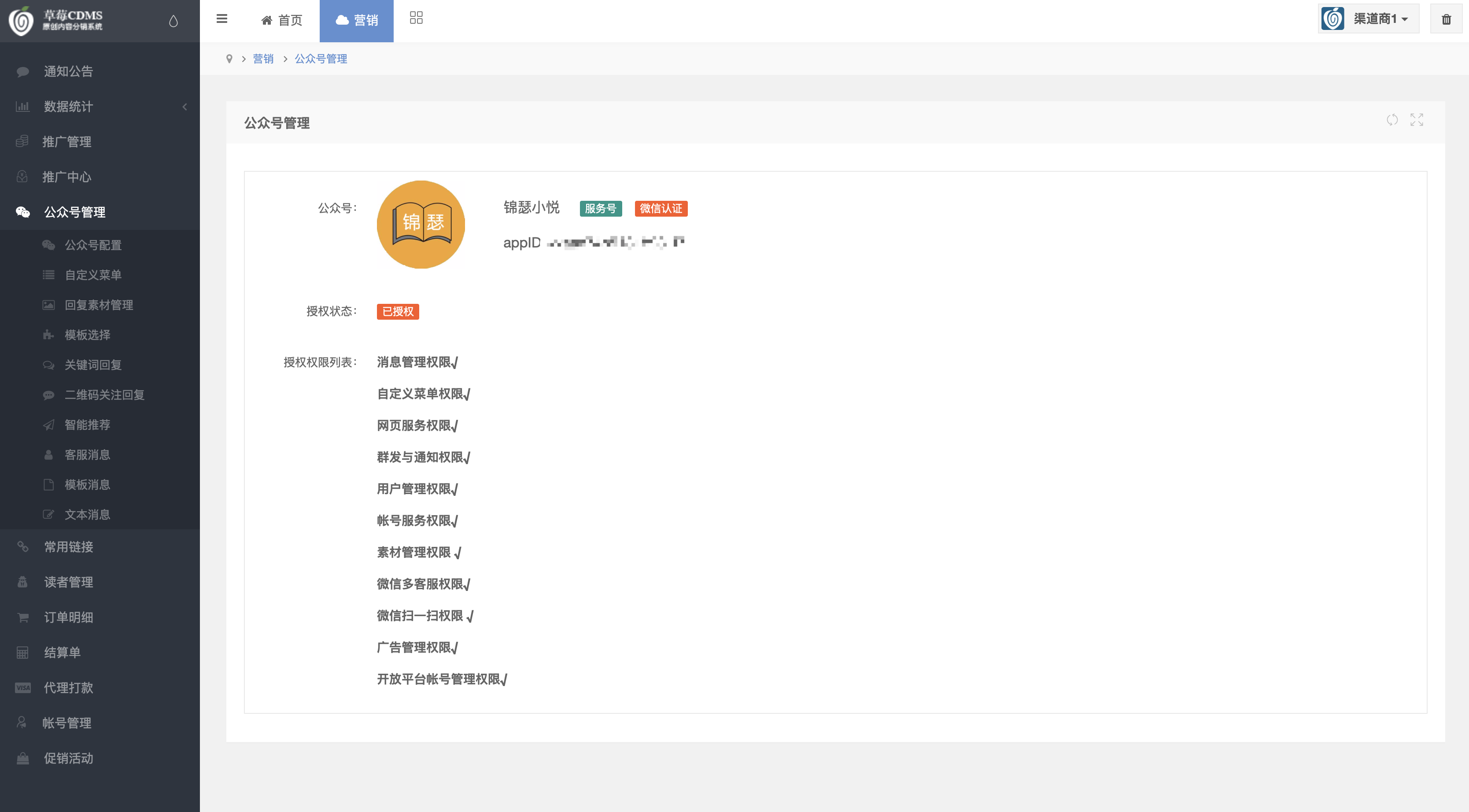Click the 代理打款 VISA card icon
Viewport: 1469px width, 812px height.
pos(23,688)
